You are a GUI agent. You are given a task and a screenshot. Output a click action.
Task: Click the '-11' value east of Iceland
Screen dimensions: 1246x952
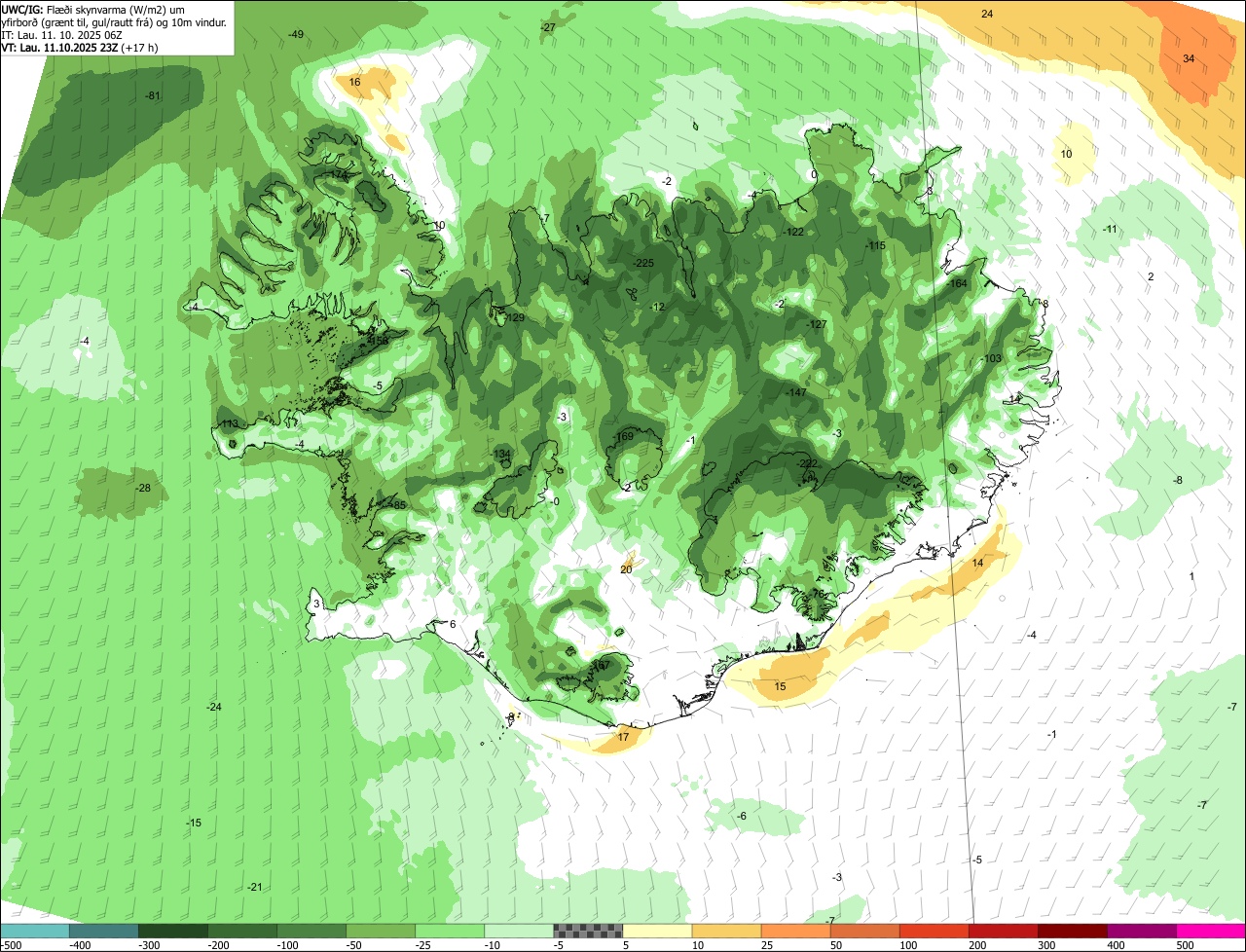(x=1110, y=229)
